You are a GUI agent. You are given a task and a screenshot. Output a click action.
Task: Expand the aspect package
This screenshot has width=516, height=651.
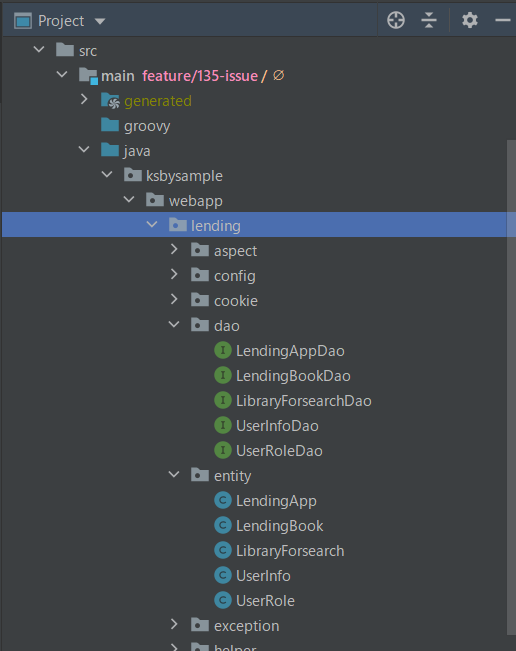(x=174, y=250)
